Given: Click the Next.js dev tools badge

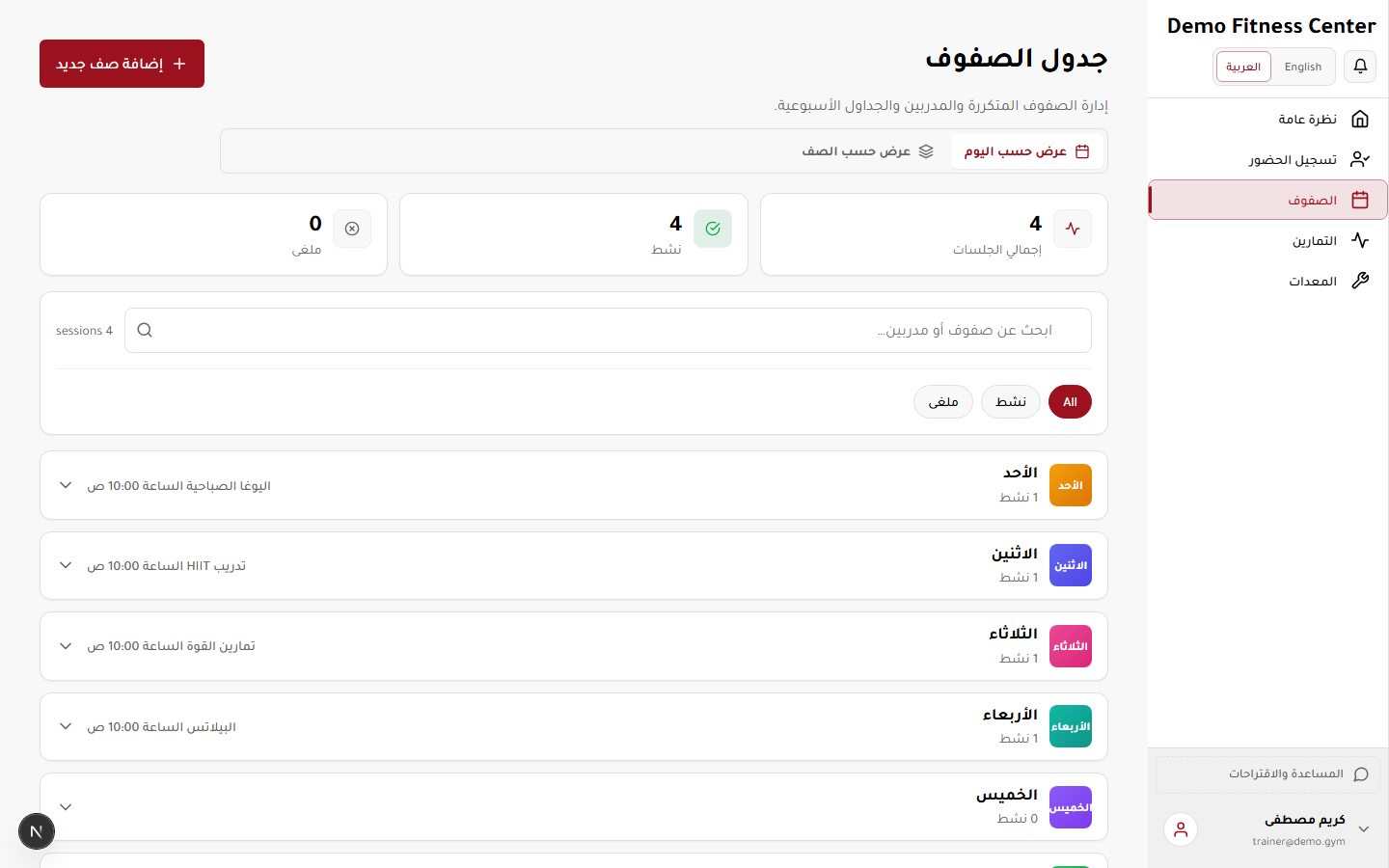Looking at the screenshot, I should (x=37, y=831).
